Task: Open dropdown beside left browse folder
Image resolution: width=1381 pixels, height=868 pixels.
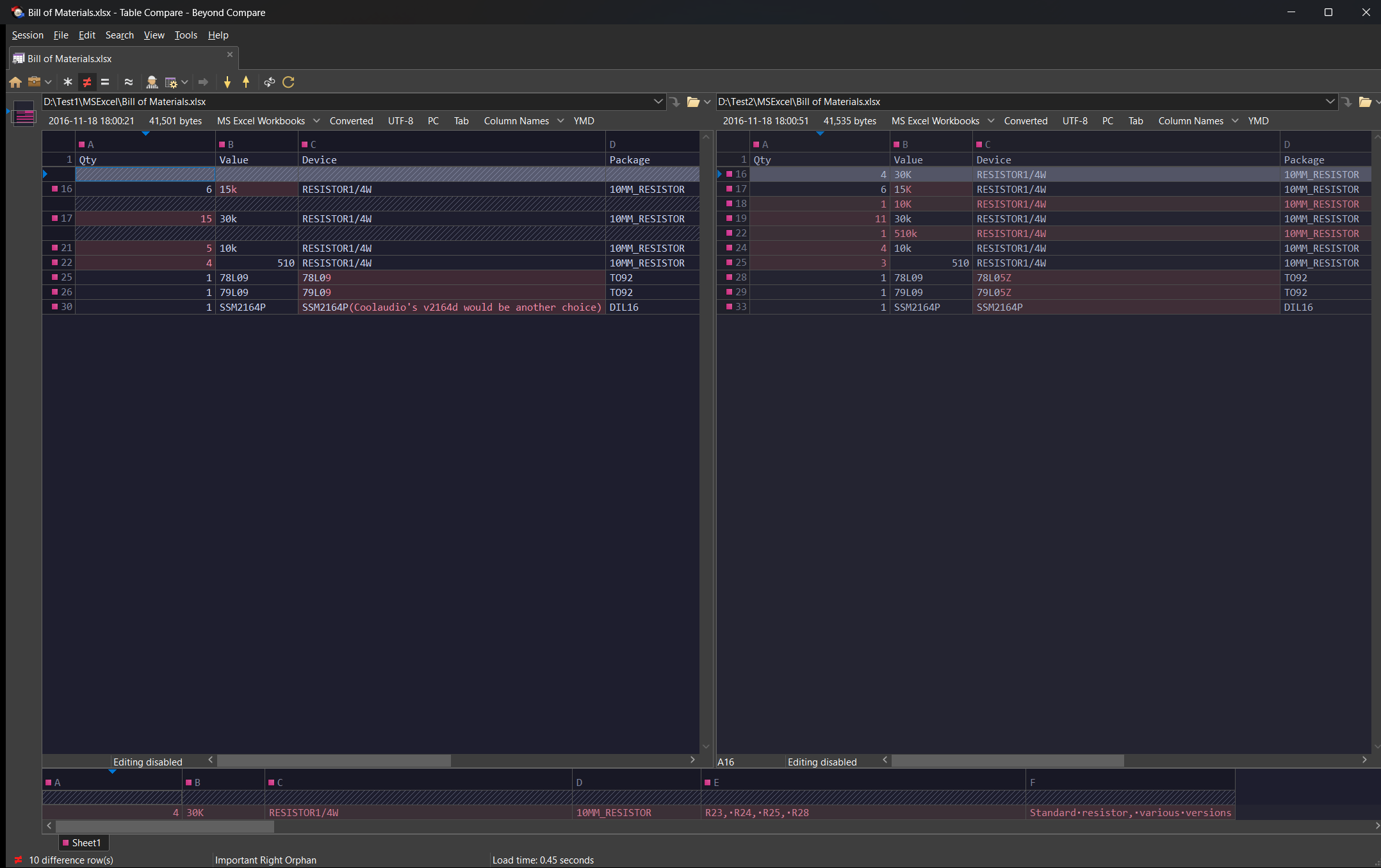Action: (707, 102)
